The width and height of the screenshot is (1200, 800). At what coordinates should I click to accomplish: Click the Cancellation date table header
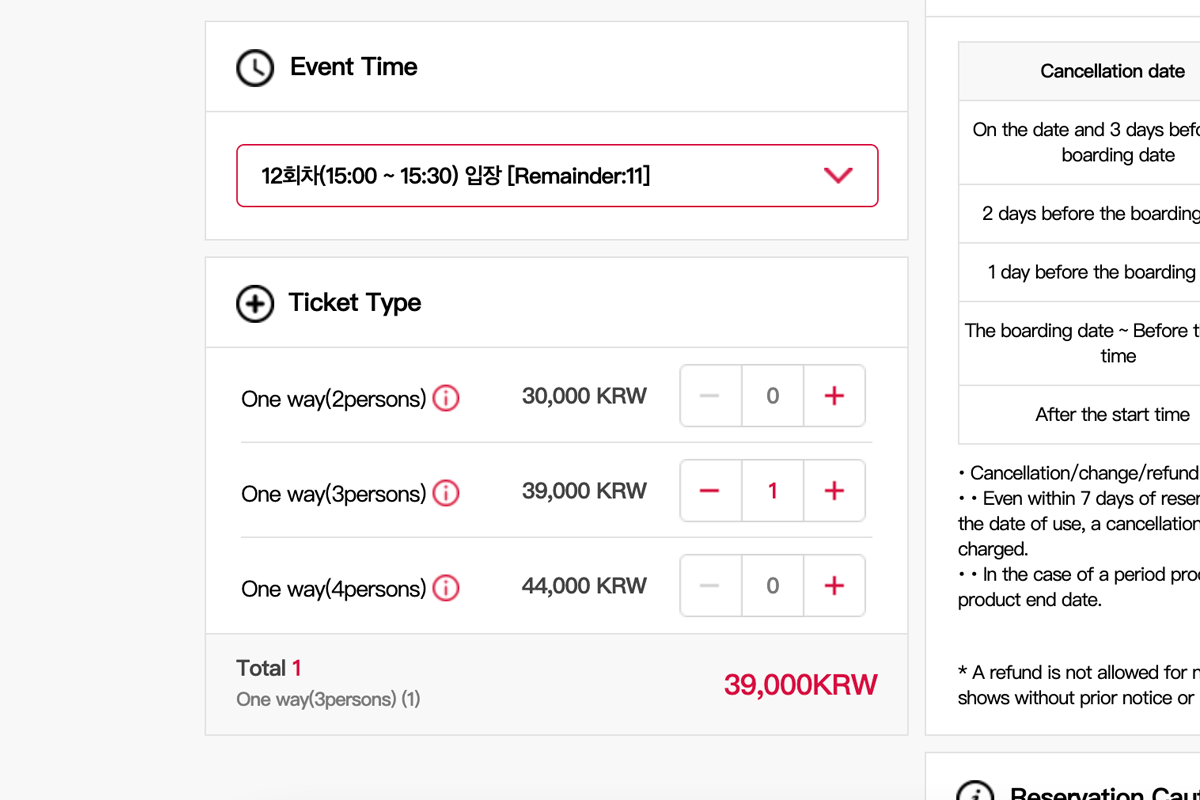click(1112, 71)
